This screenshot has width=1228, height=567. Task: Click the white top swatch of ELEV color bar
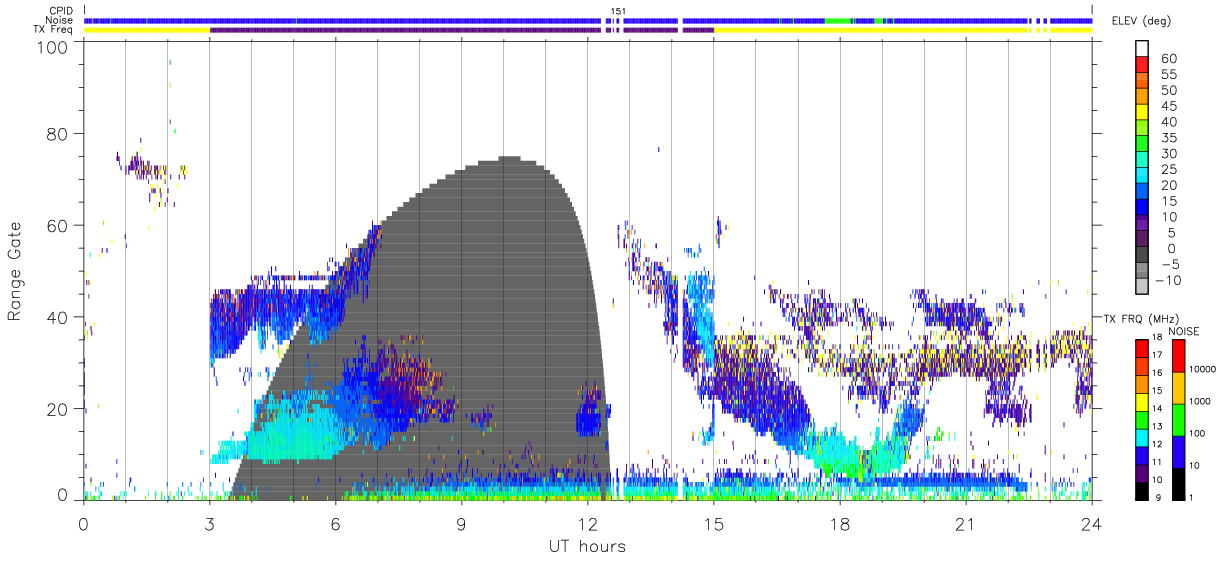coord(1143,47)
